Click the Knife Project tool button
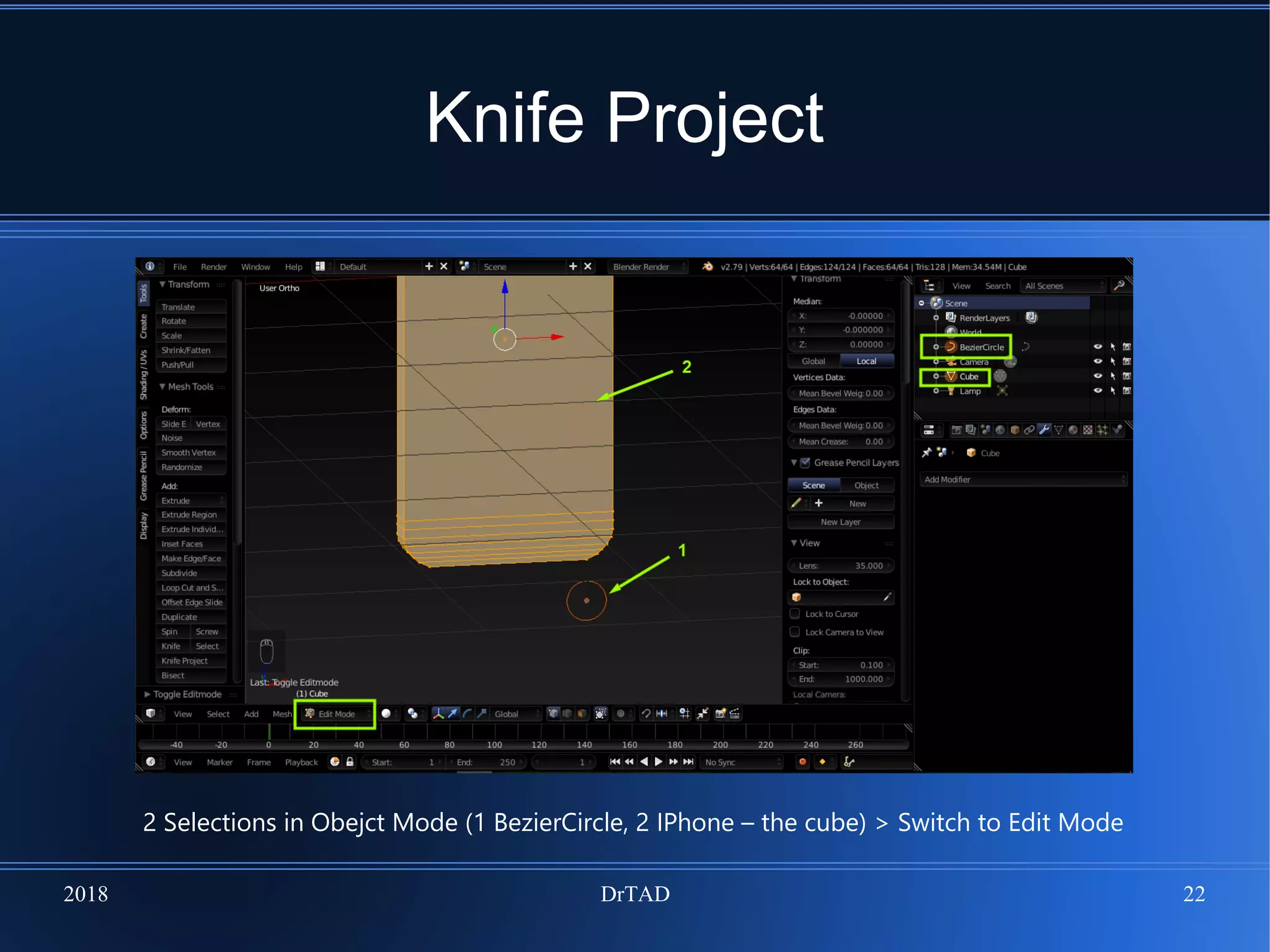The width and height of the screenshot is (1270, 952). click(185, 661)
